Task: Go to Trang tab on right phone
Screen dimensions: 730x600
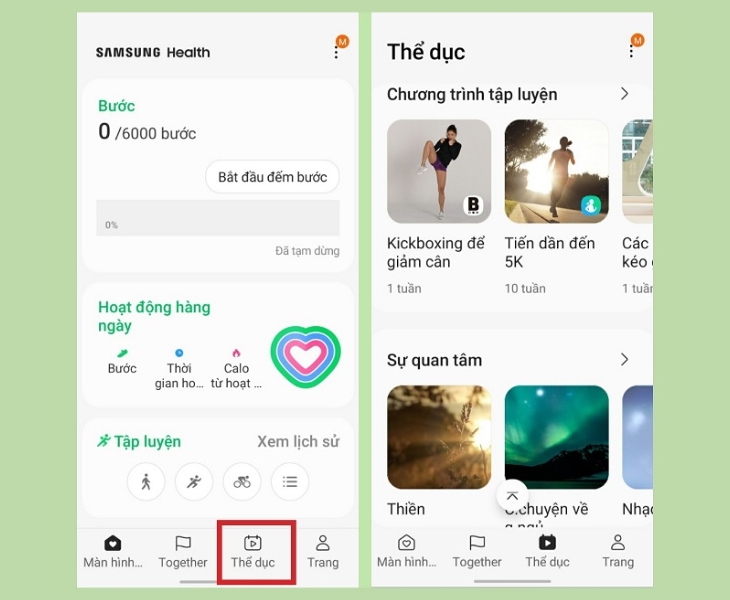Action: [x=618, y=552]
